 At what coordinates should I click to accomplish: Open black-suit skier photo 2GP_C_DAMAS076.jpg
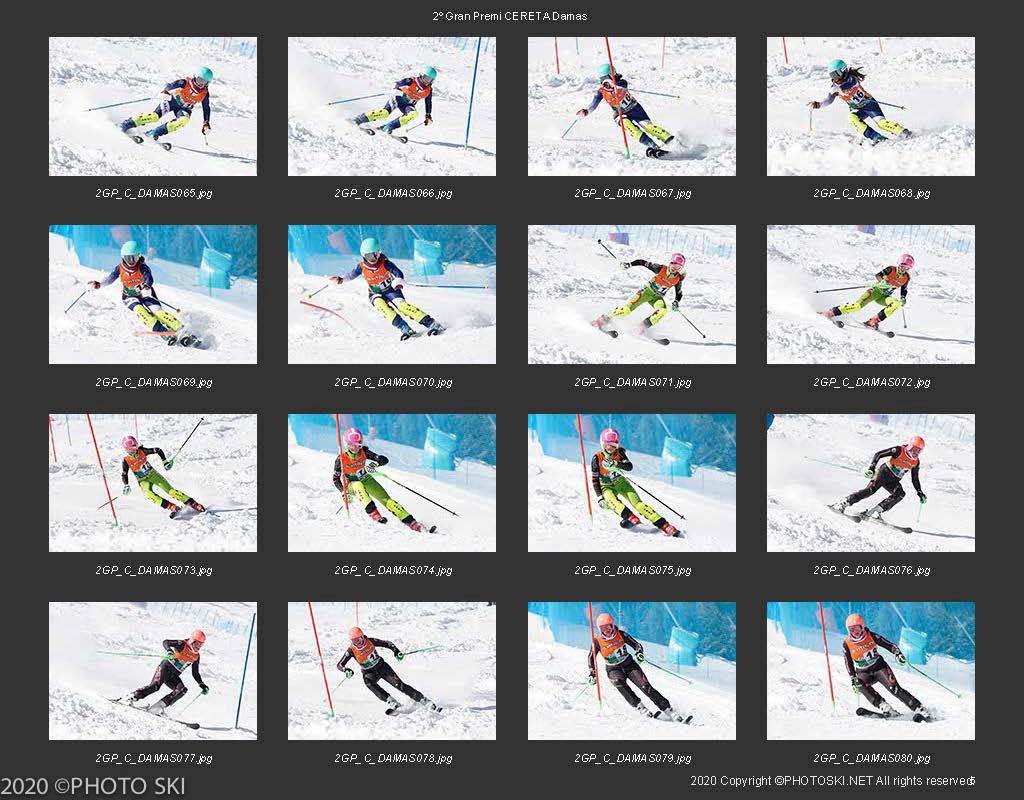(871, 483)
